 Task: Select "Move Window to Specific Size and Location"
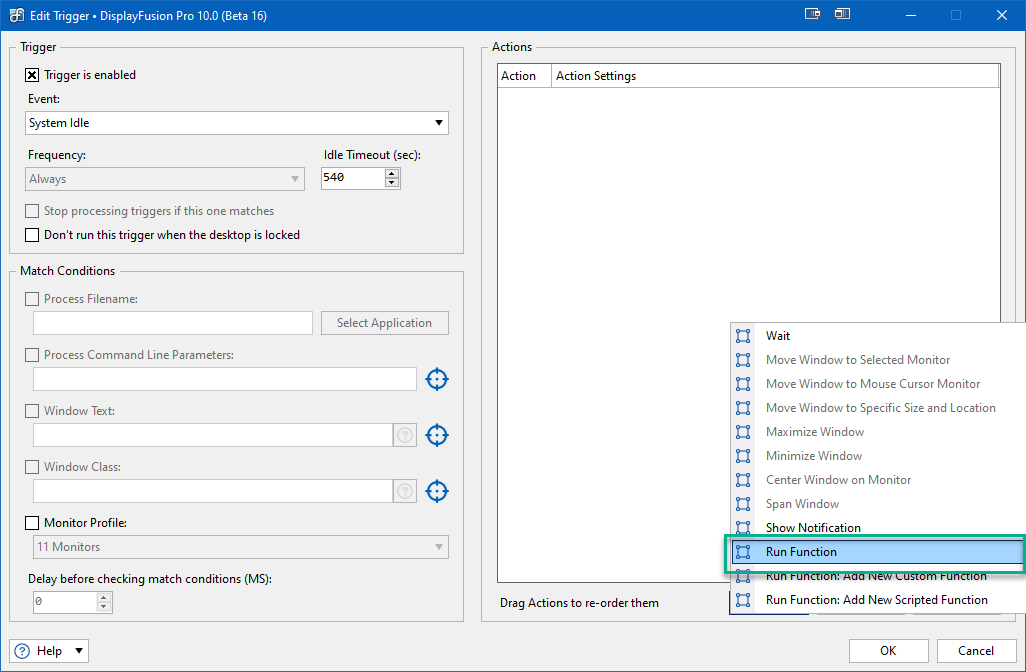(x=877, y=408)
